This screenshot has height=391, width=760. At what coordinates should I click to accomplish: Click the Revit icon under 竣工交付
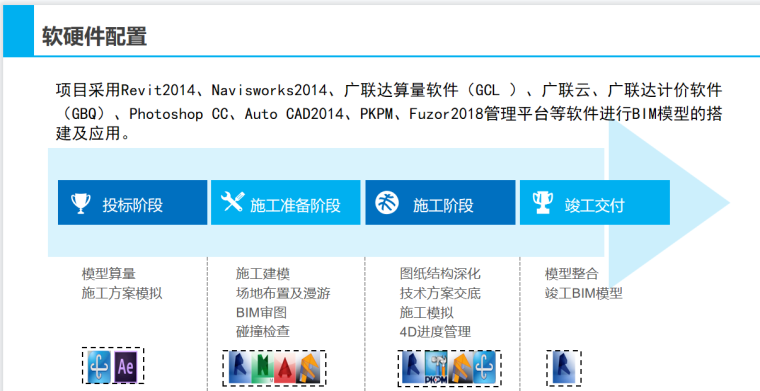click(x=564, y=368)
